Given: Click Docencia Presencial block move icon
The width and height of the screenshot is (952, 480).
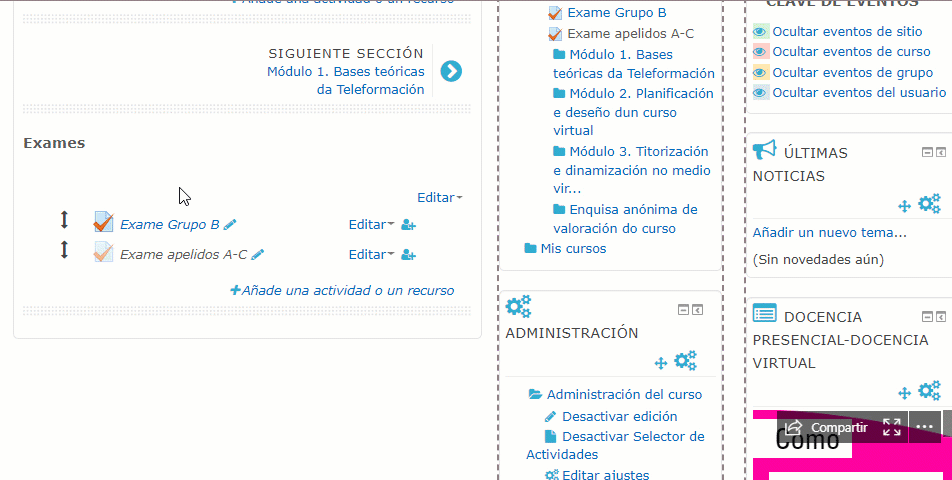Looking at the screenshot, I should coord(905,393).
